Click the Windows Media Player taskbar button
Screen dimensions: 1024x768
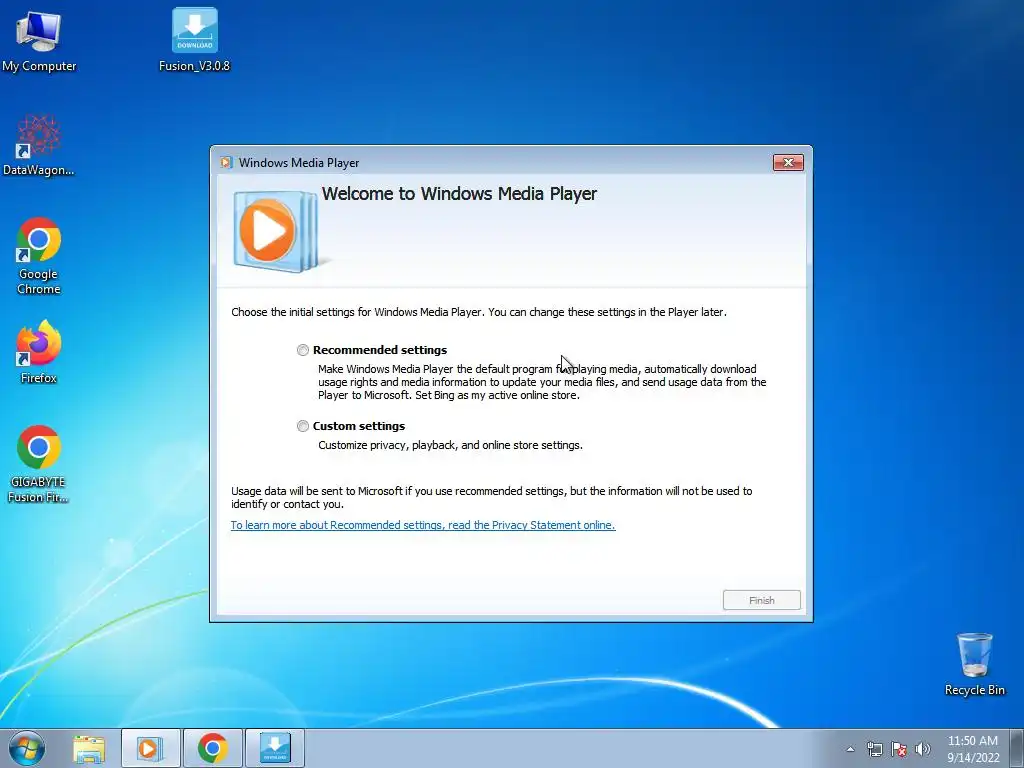151,748
